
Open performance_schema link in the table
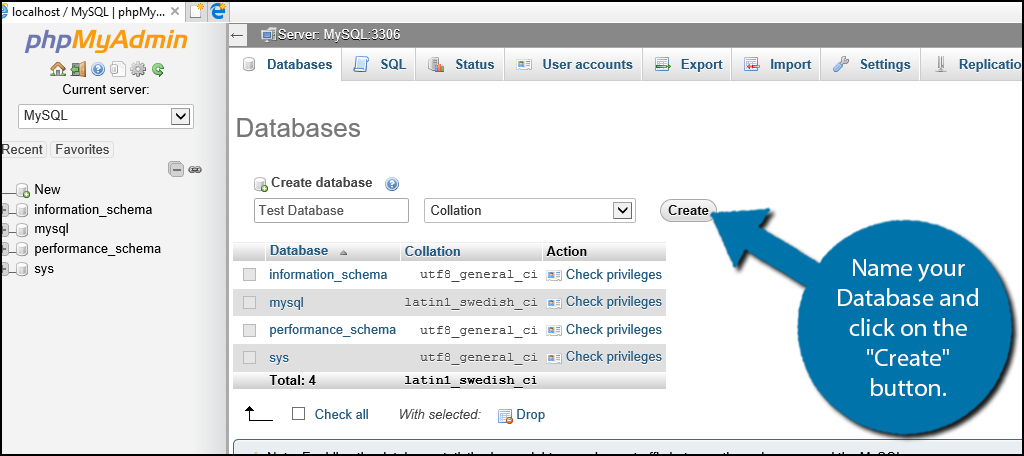pyautogui.click(x=332, y=330)
